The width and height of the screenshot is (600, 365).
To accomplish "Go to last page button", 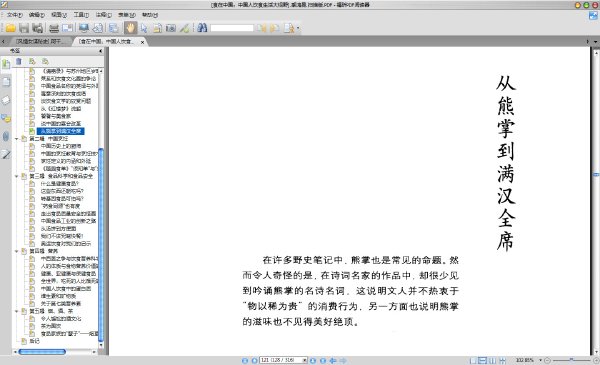I will coord(323,360).
